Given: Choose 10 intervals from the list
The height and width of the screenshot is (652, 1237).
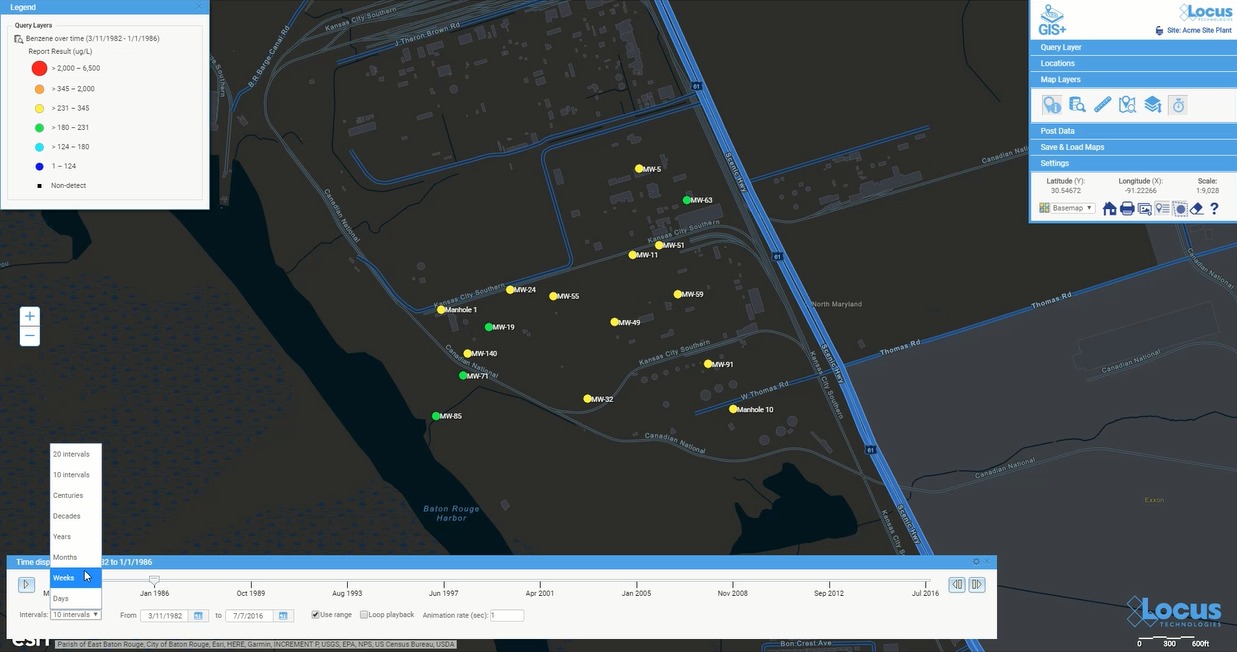Looking at the screenshot, I should 76,475.
